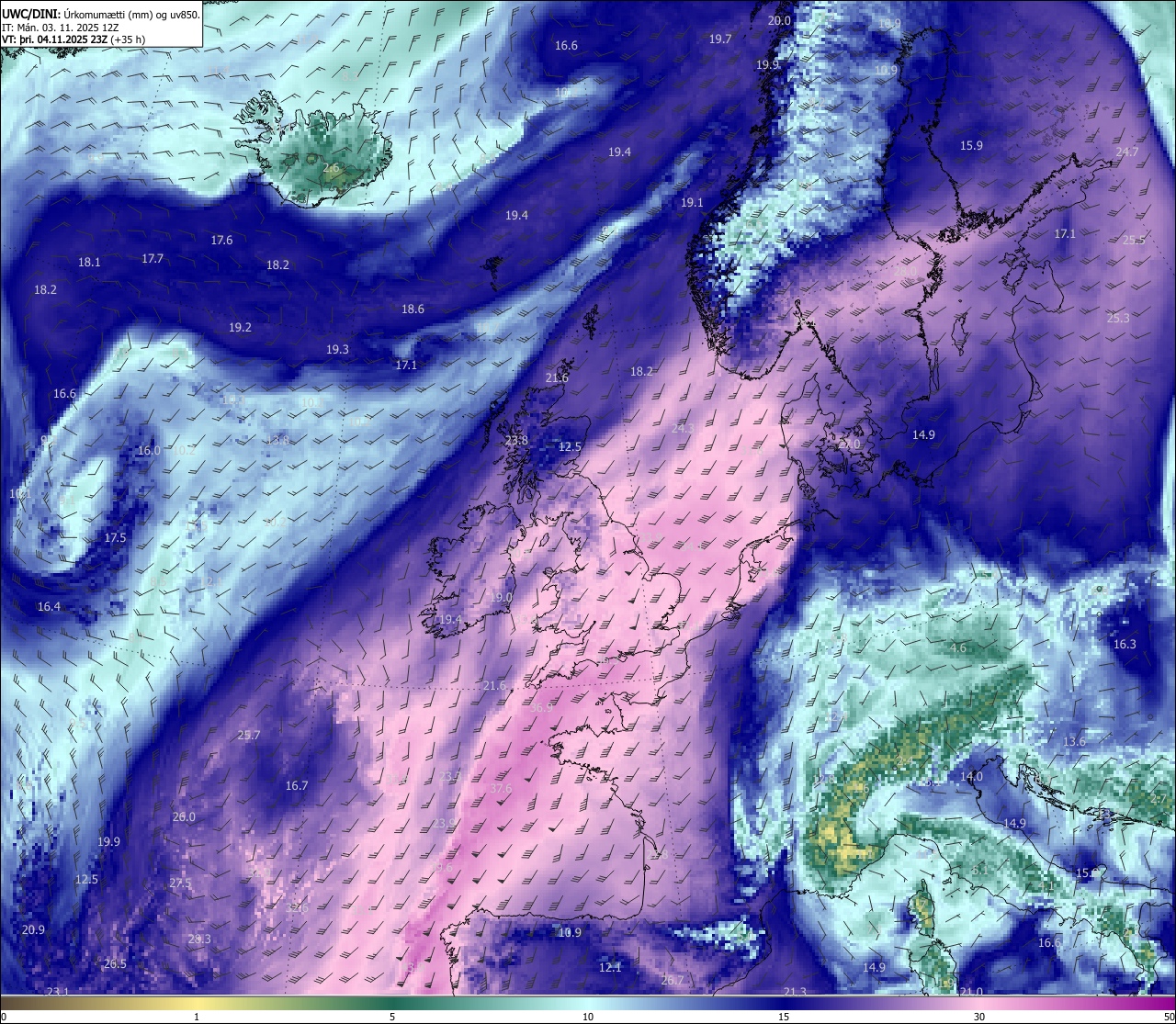Click the 19.1 value off Norway's coast
Image resolution: width=1176 pixels, height=1024 pixels.
(x=692, y=202)
